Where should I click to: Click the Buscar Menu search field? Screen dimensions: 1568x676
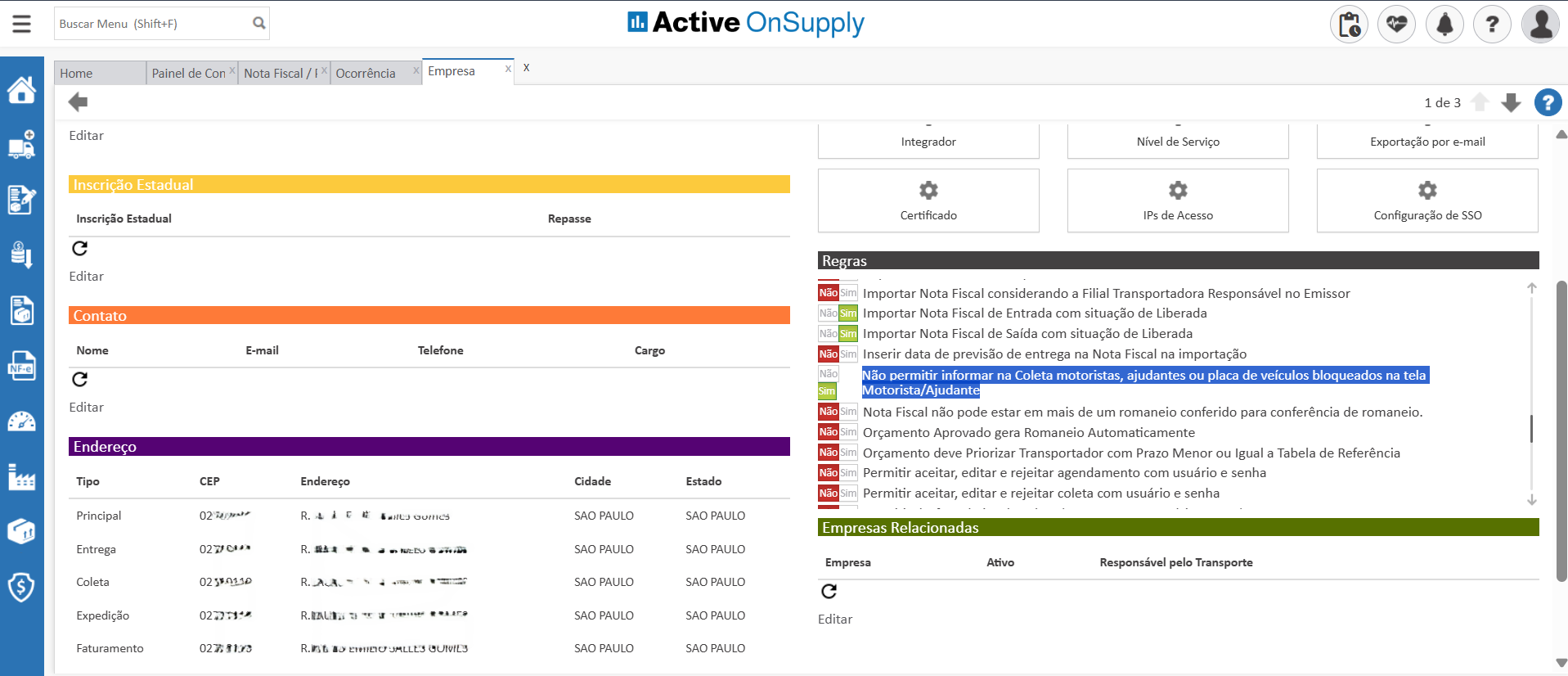tap(153, 24)
